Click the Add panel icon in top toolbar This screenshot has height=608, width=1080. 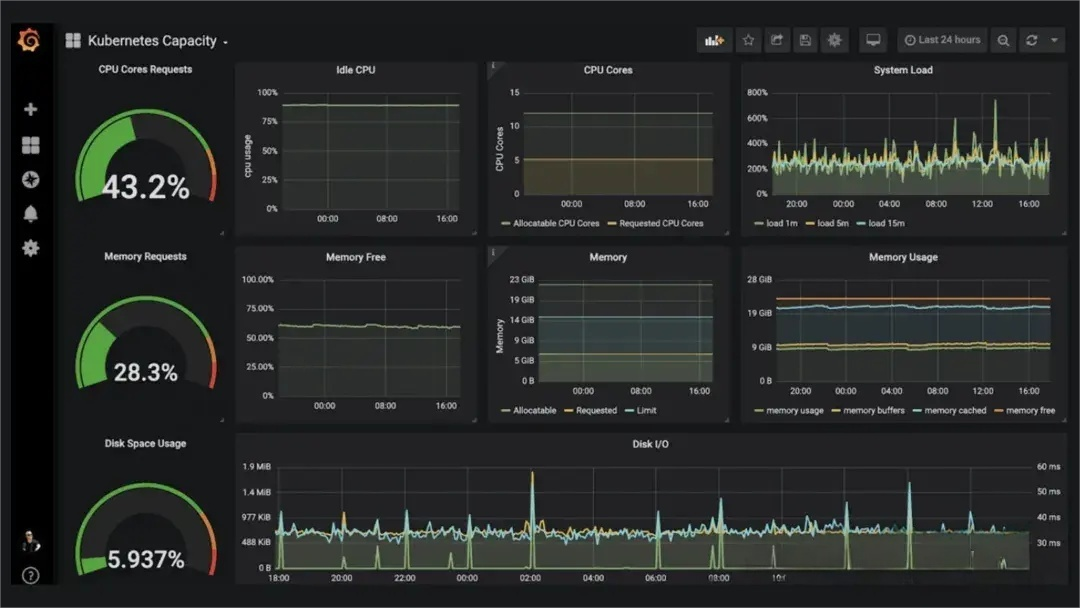714,40
